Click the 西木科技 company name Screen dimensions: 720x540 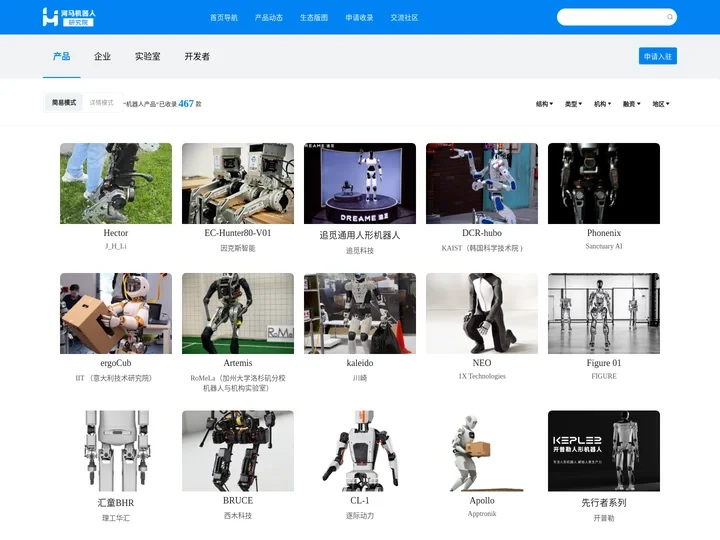(x=238, y=516)
